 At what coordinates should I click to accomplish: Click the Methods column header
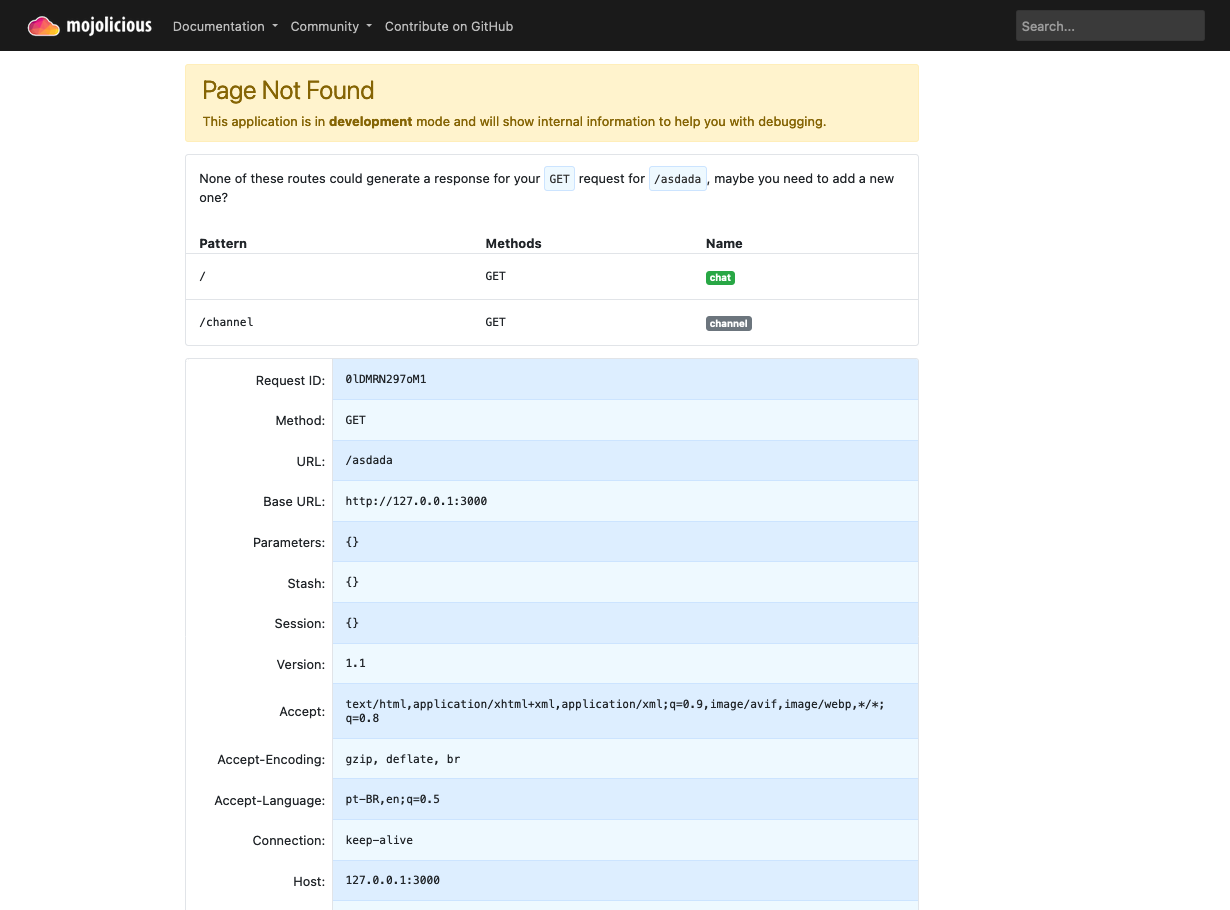tap(513, 243)
